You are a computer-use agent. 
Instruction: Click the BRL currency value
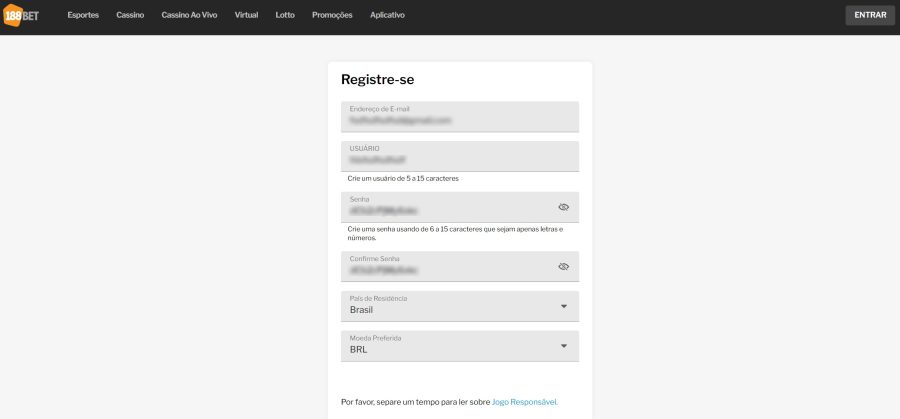[x=358, y=350]
